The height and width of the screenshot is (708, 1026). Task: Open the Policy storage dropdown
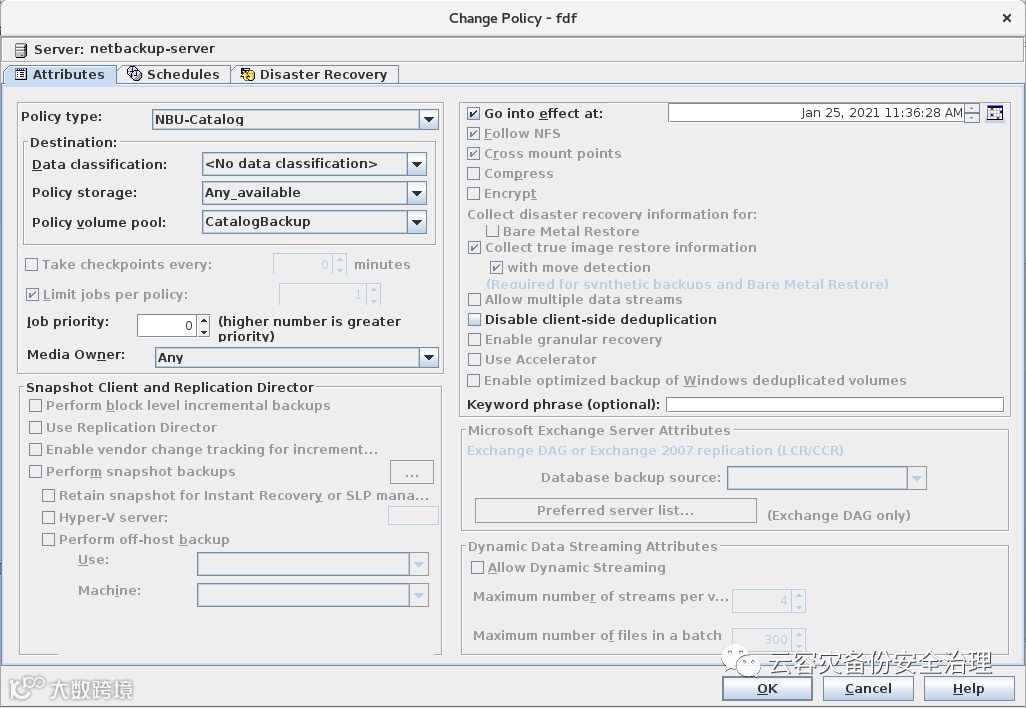(417, 192)
